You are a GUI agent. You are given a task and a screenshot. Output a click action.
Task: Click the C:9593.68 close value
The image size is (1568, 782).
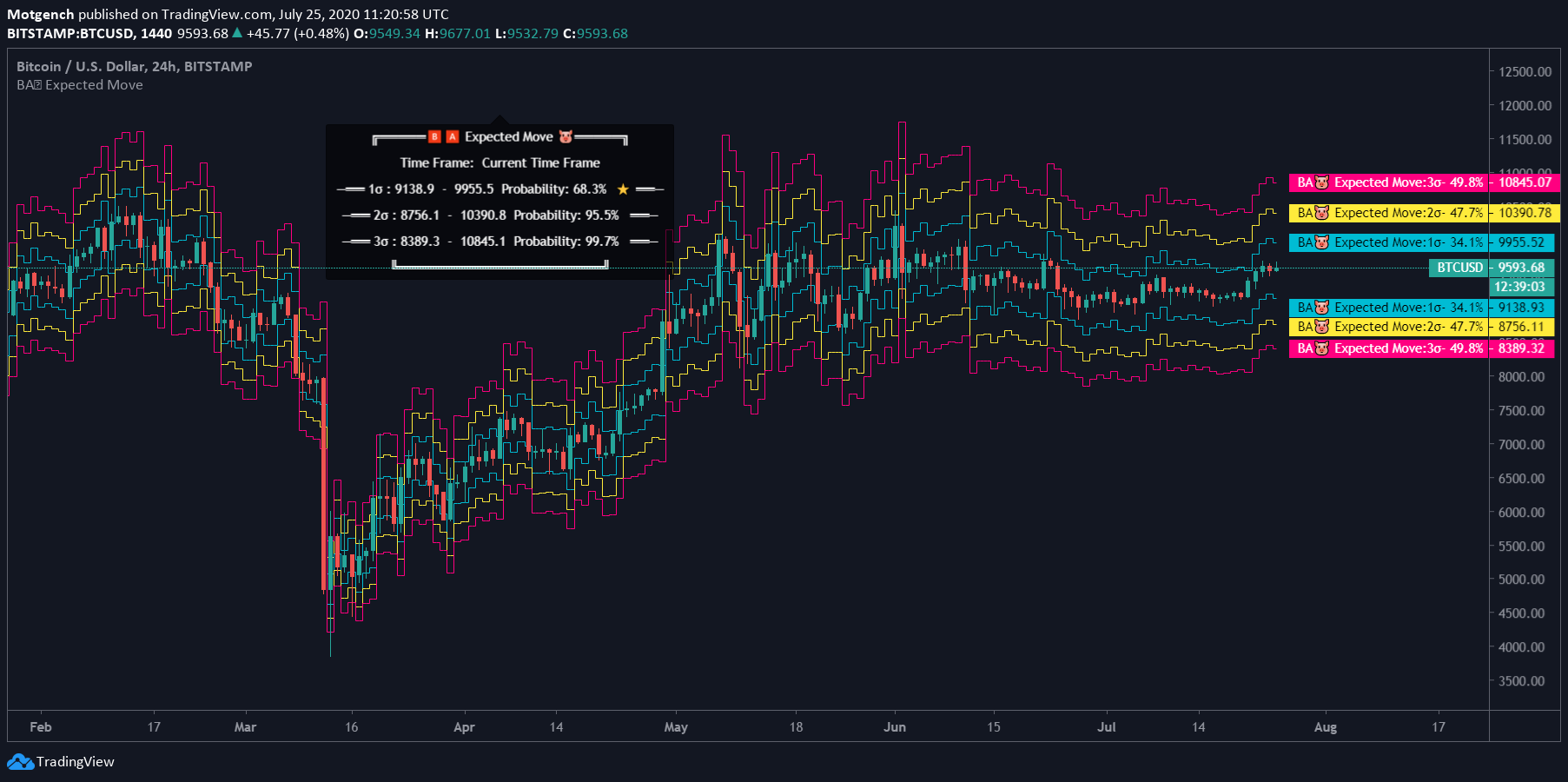pyautogui.click(x=595, y=33)
